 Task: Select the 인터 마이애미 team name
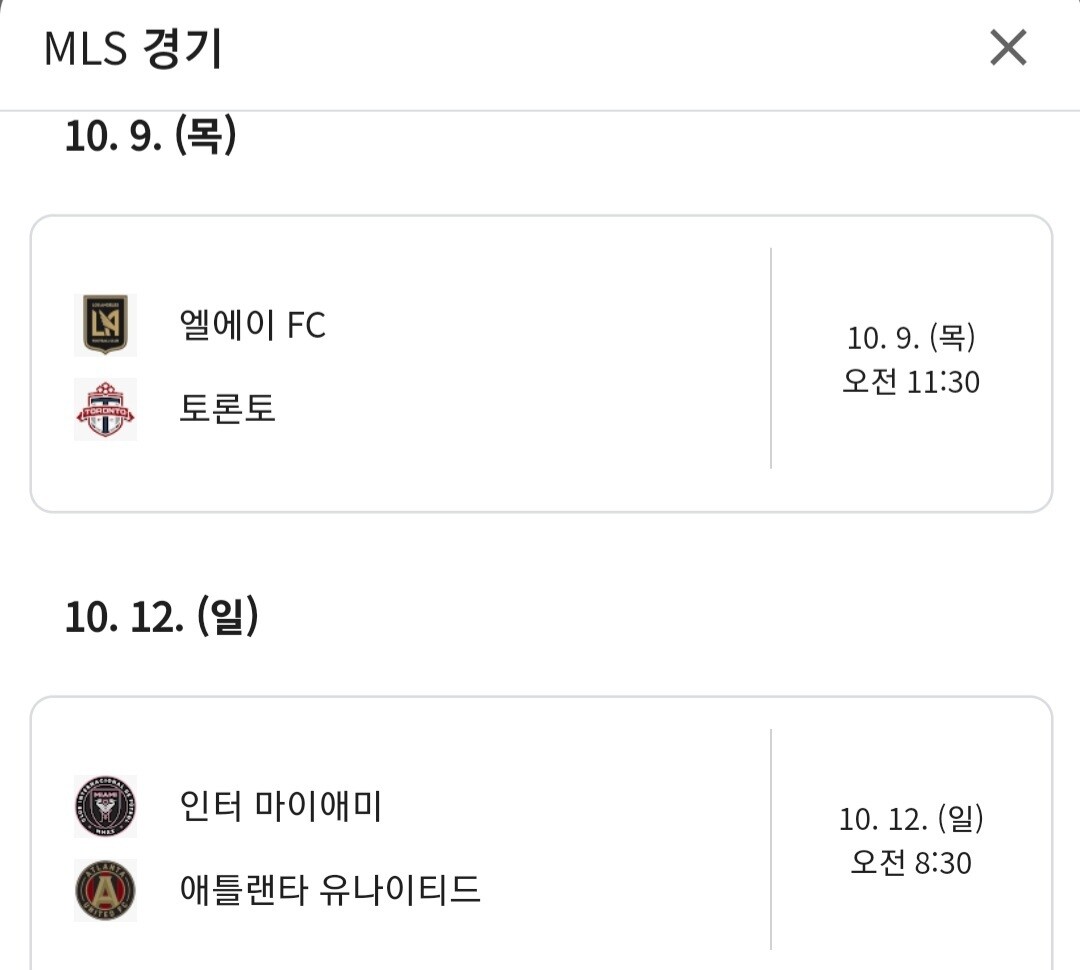tap(280, 806)
